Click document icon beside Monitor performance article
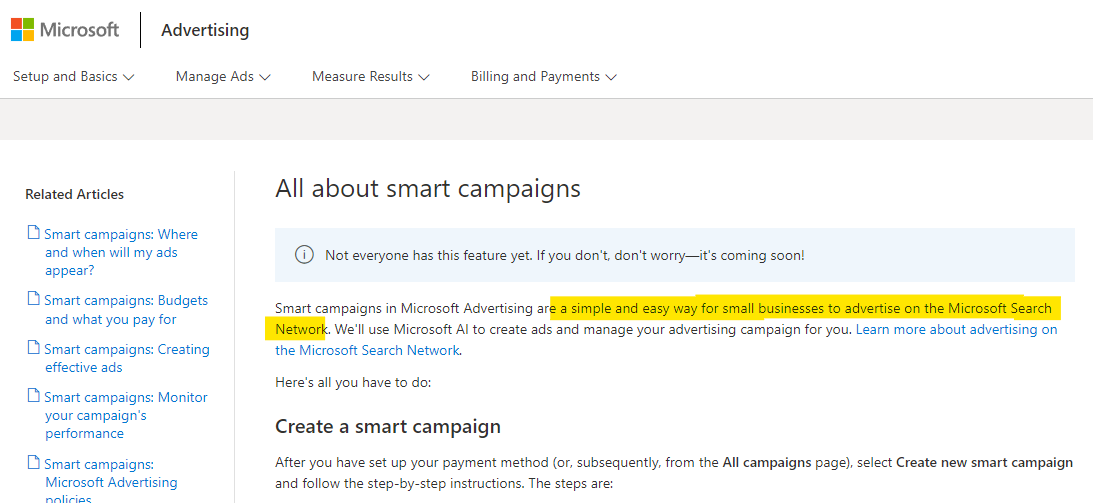The height and width of the screenshot is (503, 1093). point(33,396)
